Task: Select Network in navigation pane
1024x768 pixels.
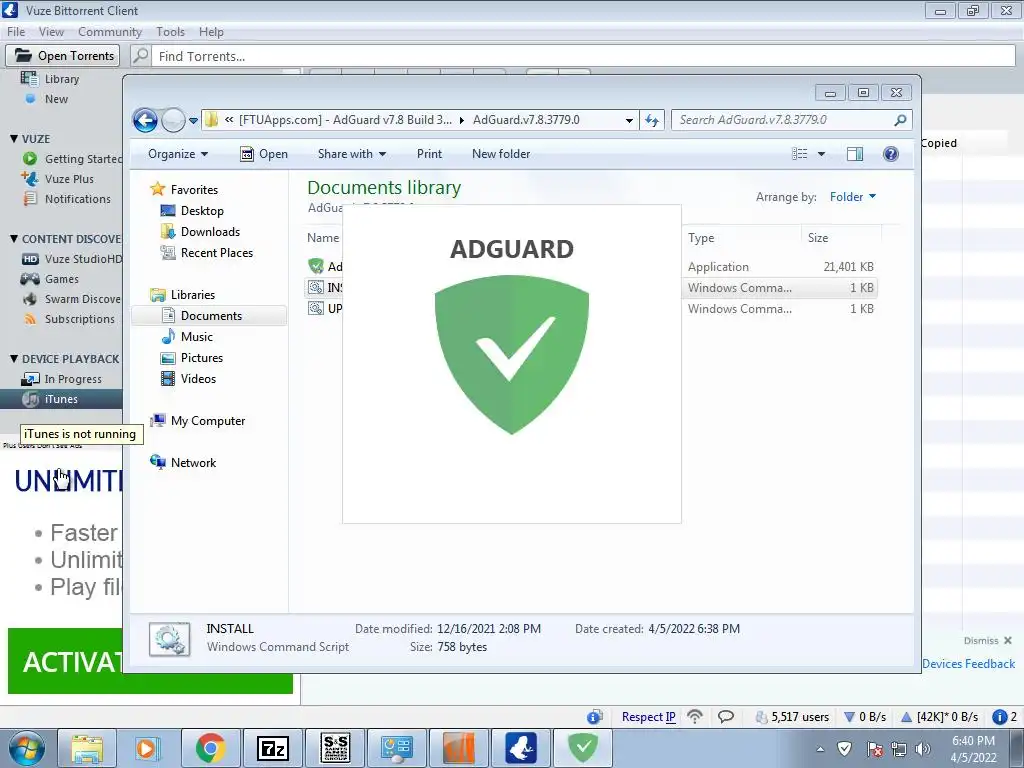Action: click(x=184, y=463)
